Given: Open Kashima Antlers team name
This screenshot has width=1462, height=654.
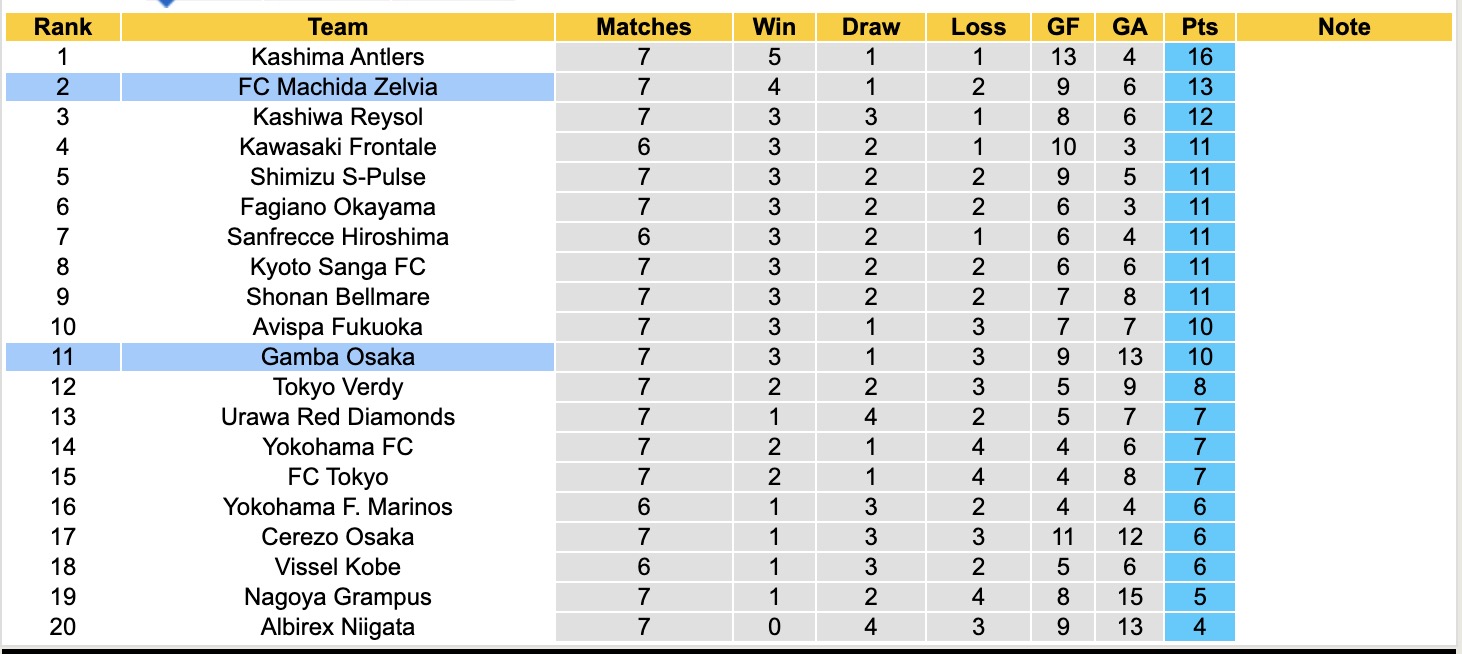Looking at the screenshot, I should click(338, 57).
